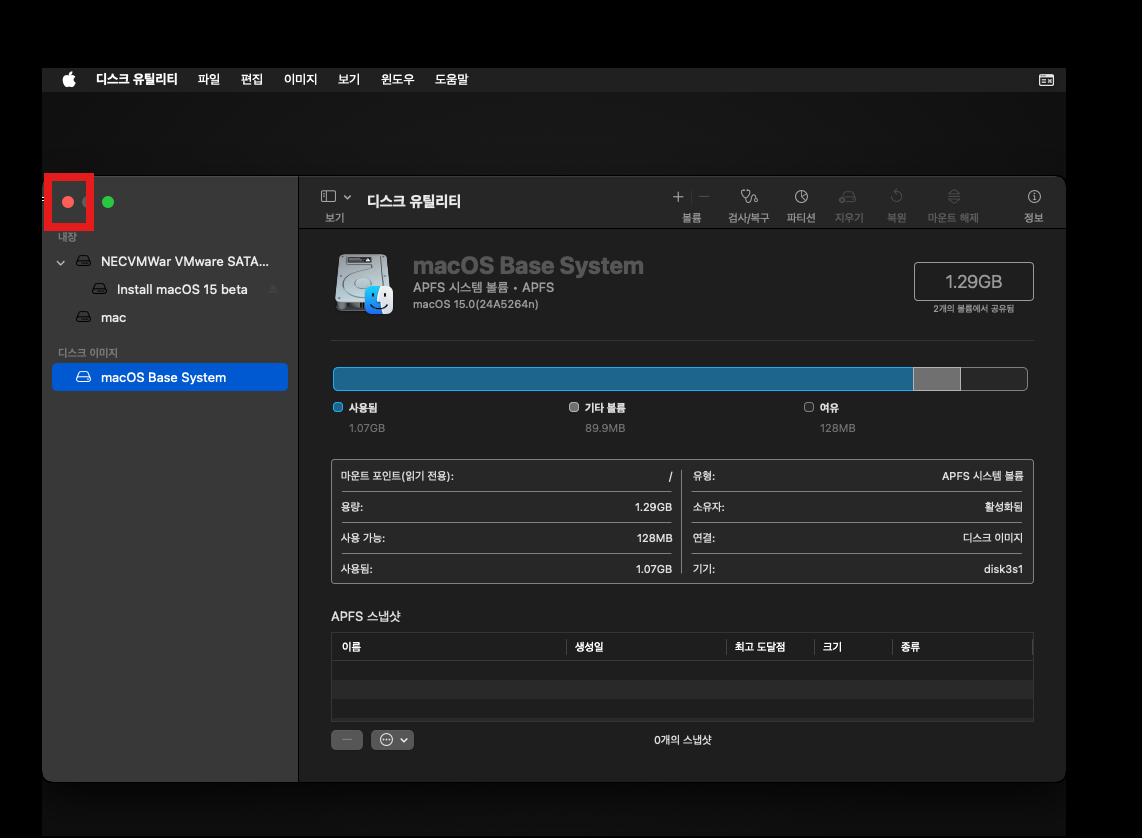1142x838 pixels.
Task: Click the 디스크 이미지 connection value
Action: click(993, 537)
